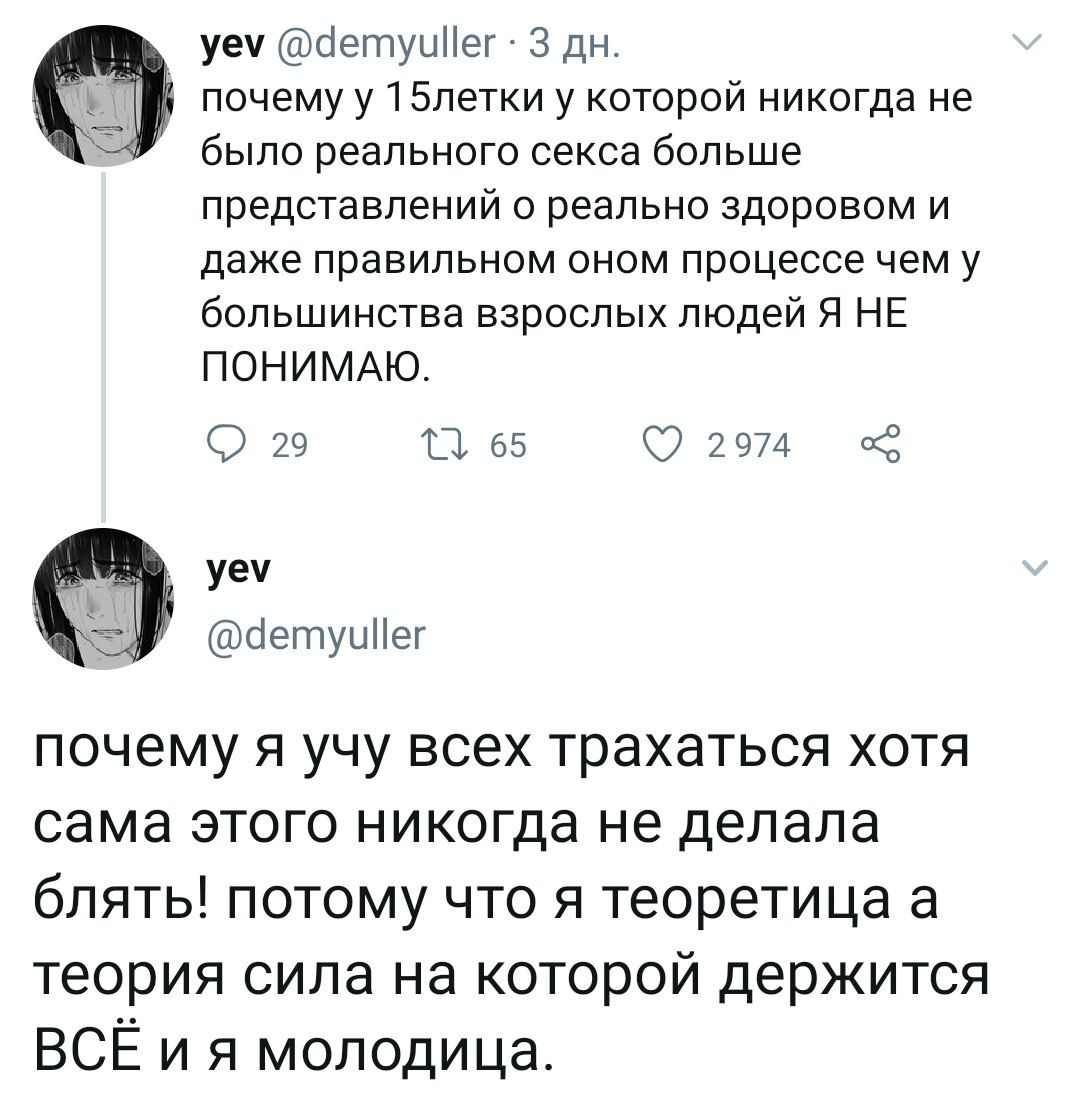
Task: Select the reply text starting 'почему я учу'
Action: 500,900
